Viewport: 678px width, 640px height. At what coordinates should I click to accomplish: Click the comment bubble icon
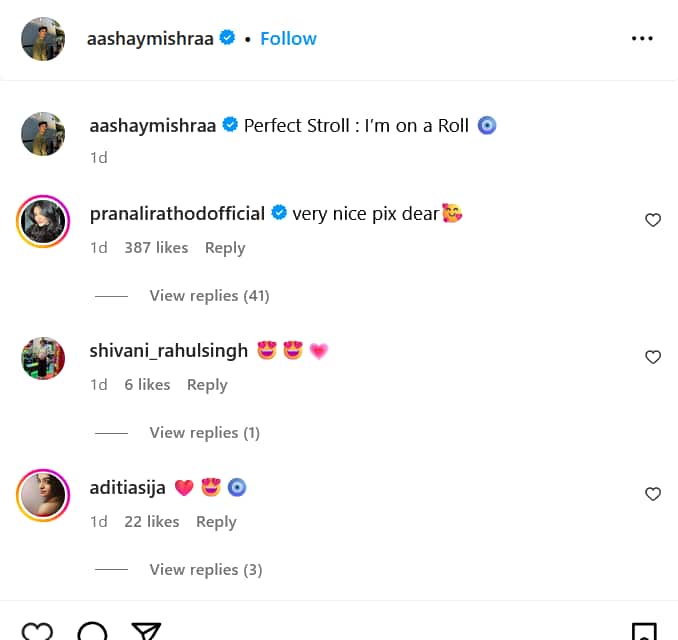pyautogui.click(x=92, y=632)
